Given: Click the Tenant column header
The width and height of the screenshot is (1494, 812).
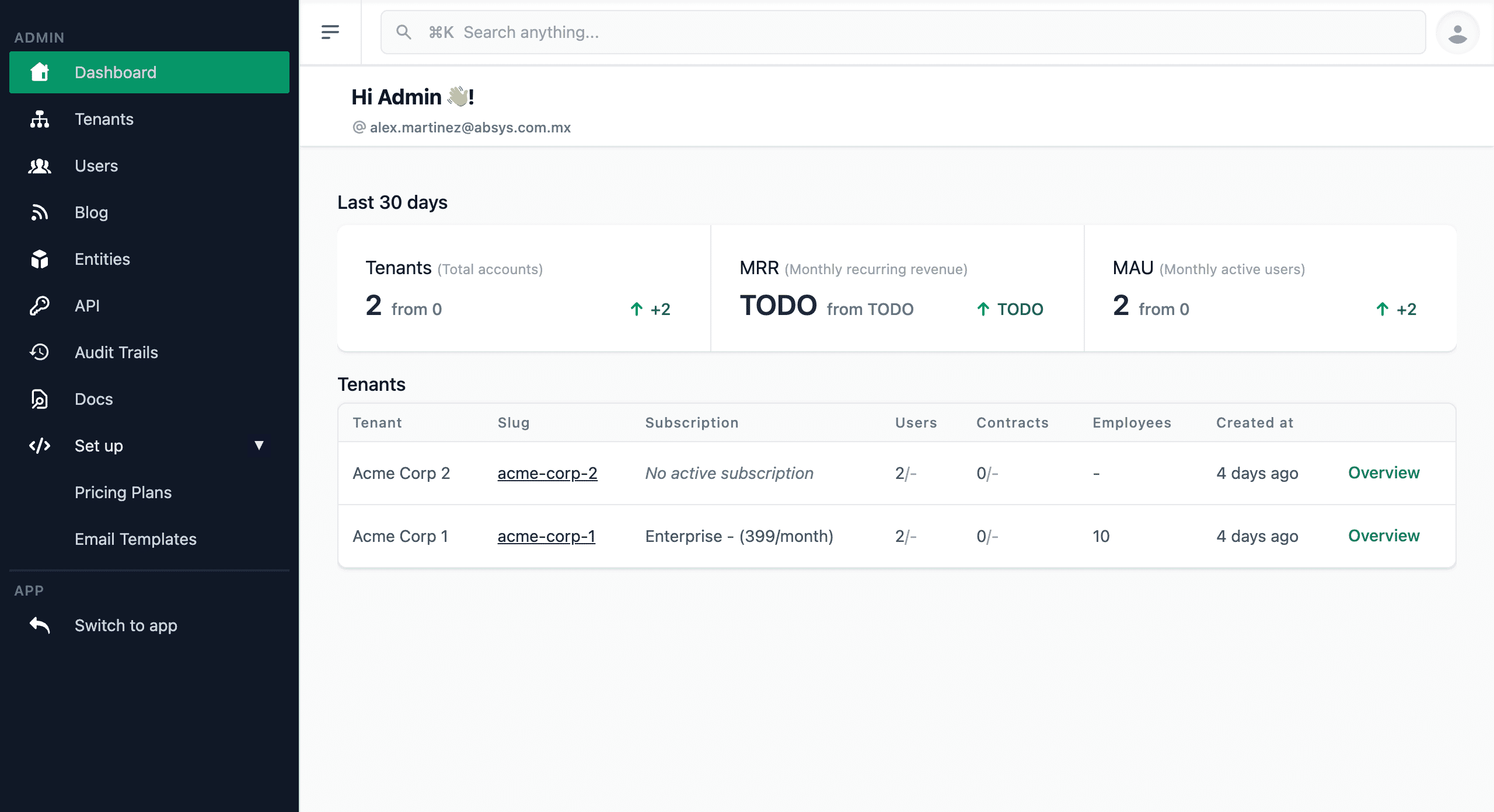Looking at the screenshot, I should tap(377, 423).
